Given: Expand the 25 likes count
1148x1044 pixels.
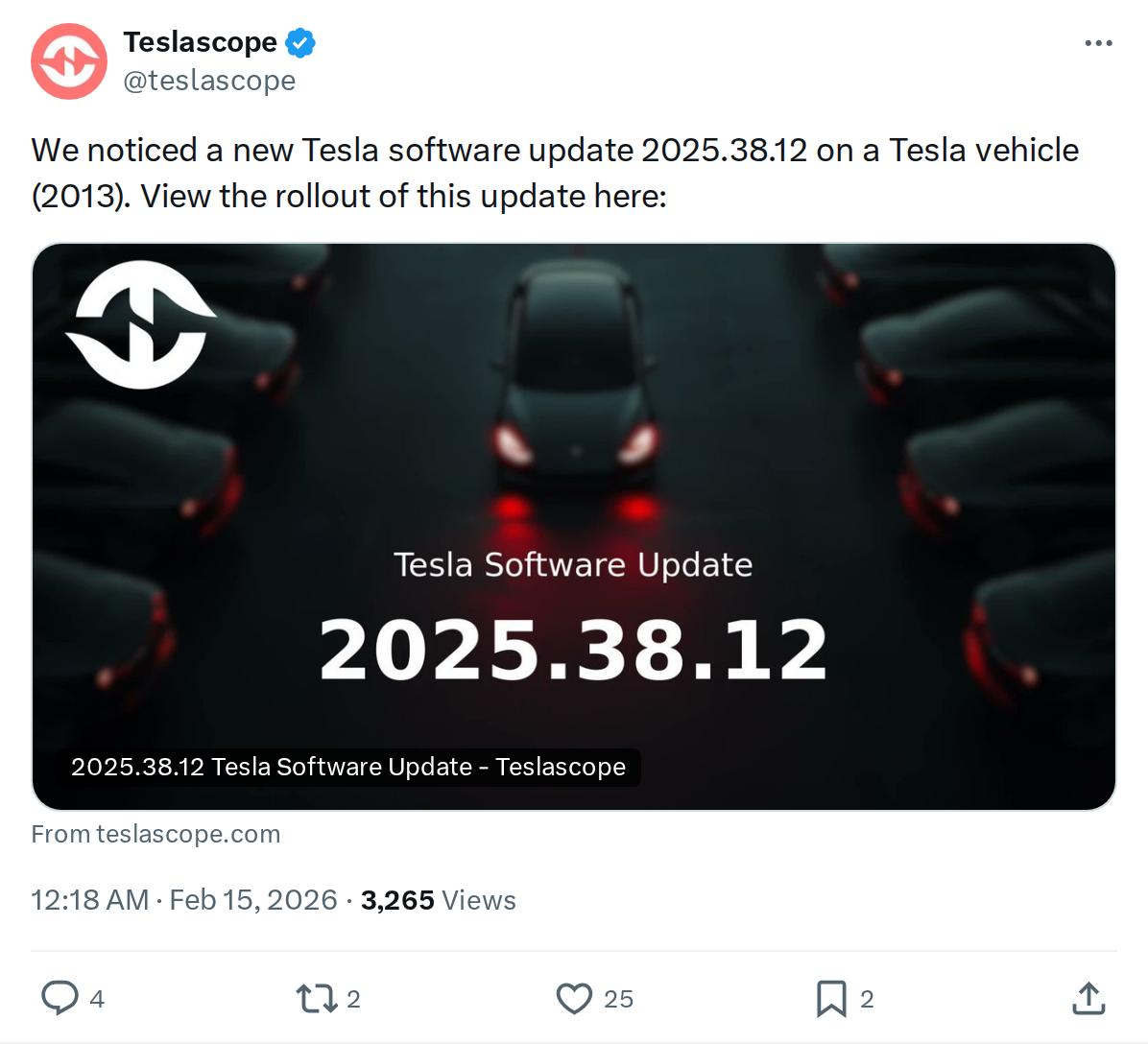Looking at the screenshot, I should (620, 1000).
